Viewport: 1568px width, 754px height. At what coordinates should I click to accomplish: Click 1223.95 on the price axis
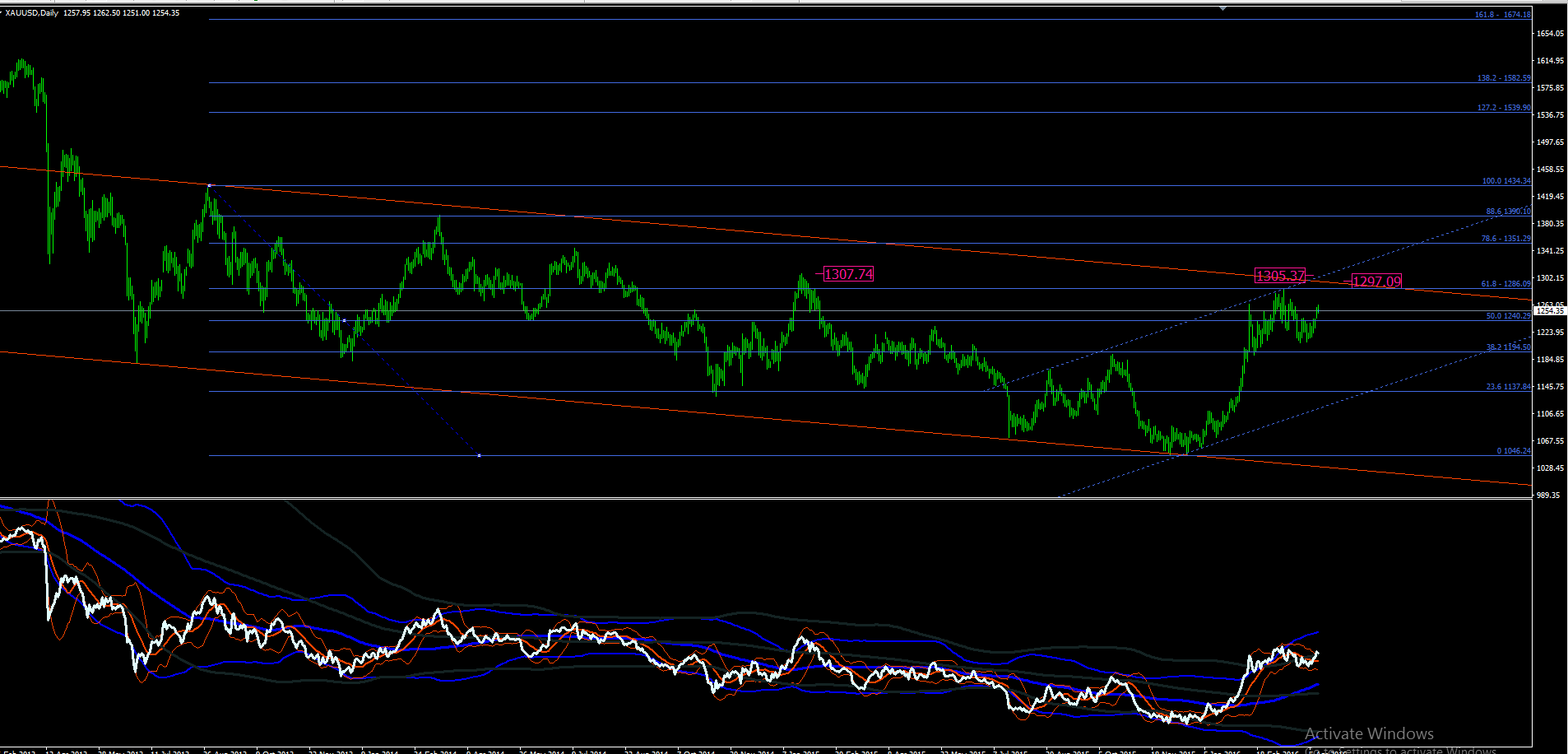pos(1550,333)
